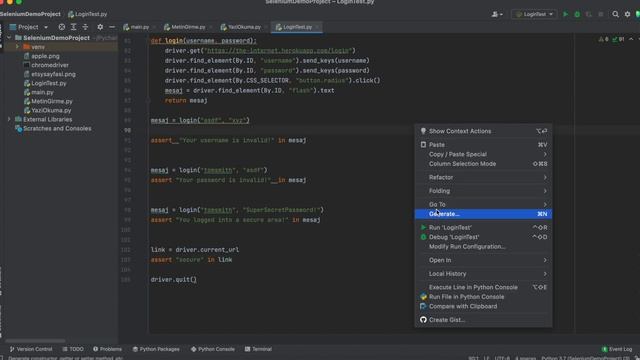The image size is (640, 360).
Task: Close the LoginTest.py editor tab
Action: click(x=317, y=27)
